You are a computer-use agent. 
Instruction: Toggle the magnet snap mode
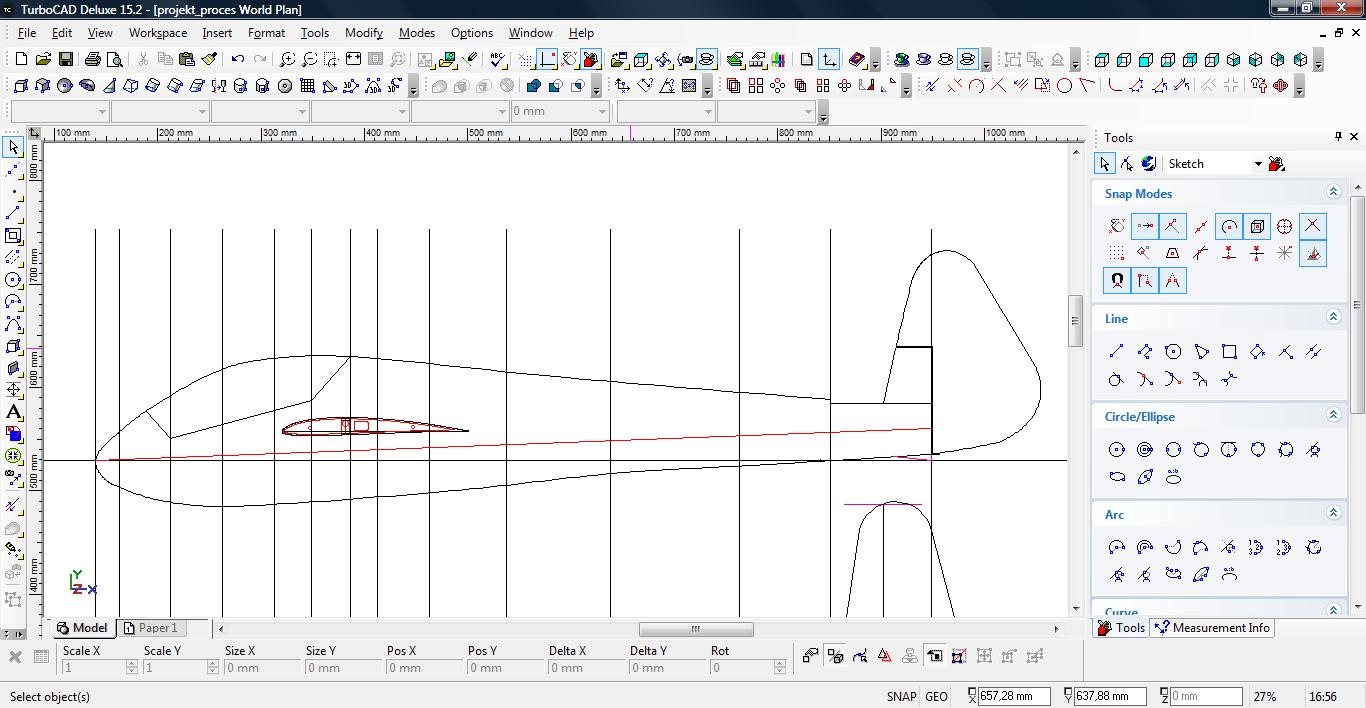click(1117, 281)
